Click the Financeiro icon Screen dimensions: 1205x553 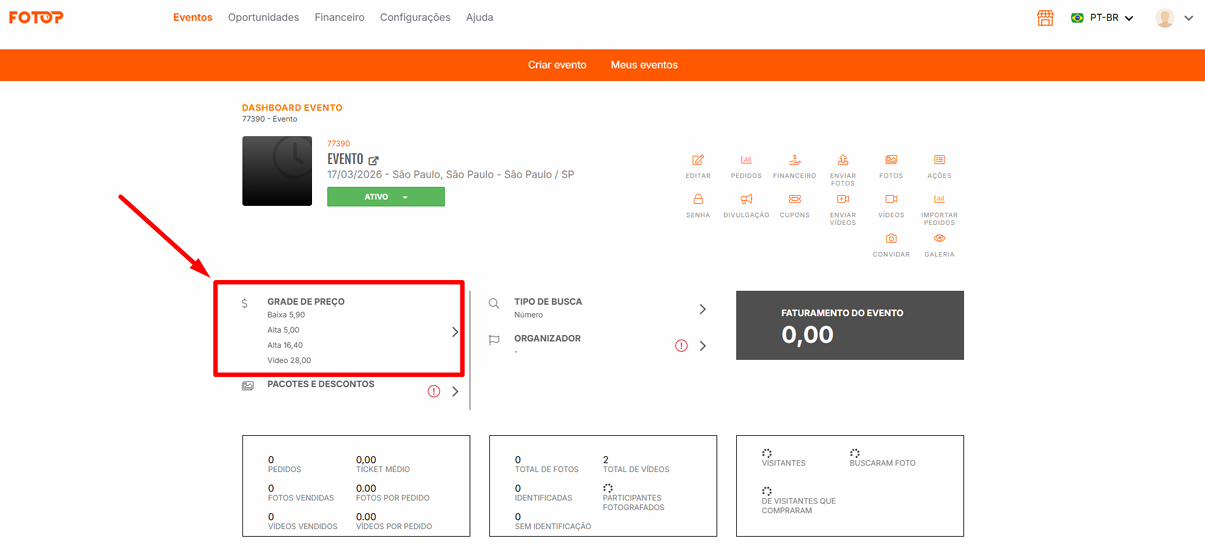tap(794, 161)
